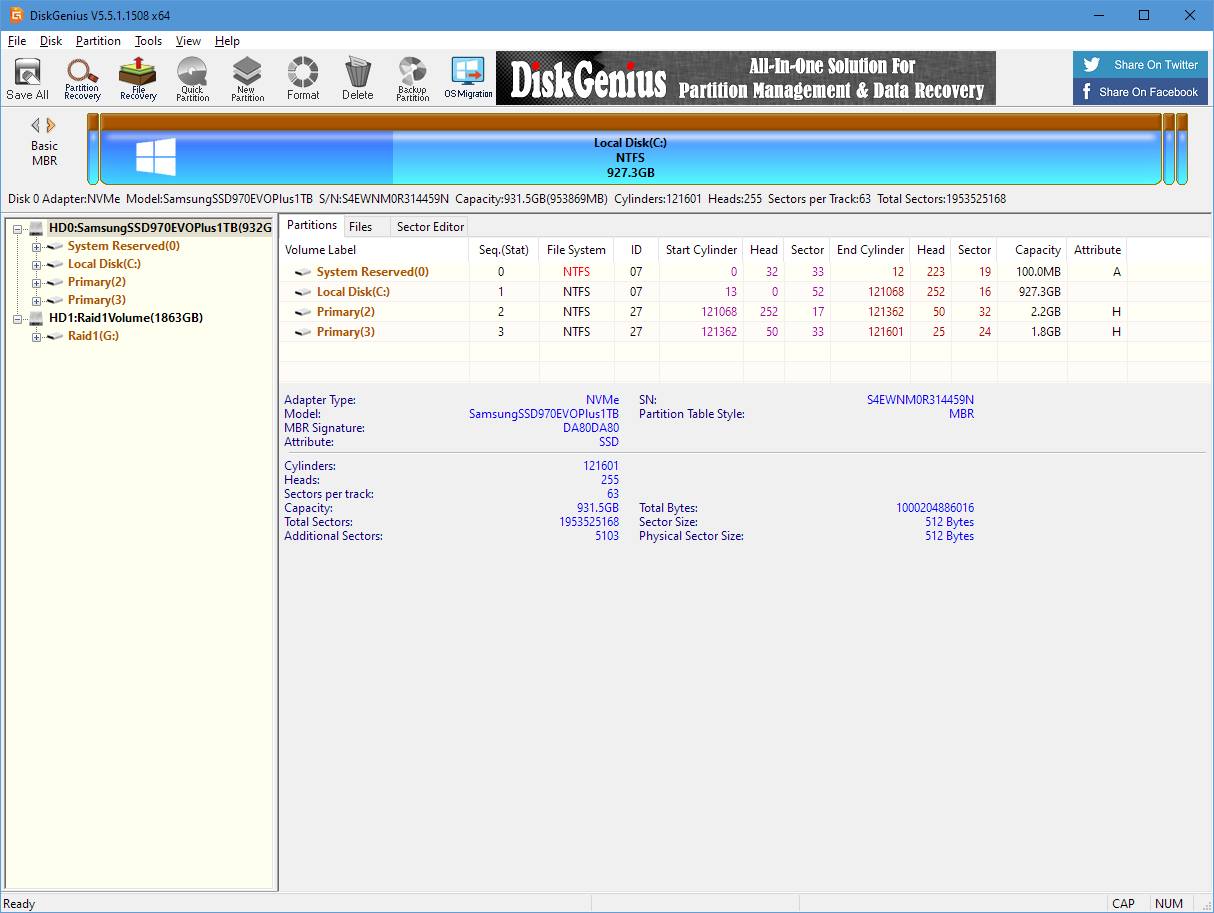The height and width of the screenshot is (913, 1214).
Task: Go to previous disk arrow
Action: tap(36, 125)
